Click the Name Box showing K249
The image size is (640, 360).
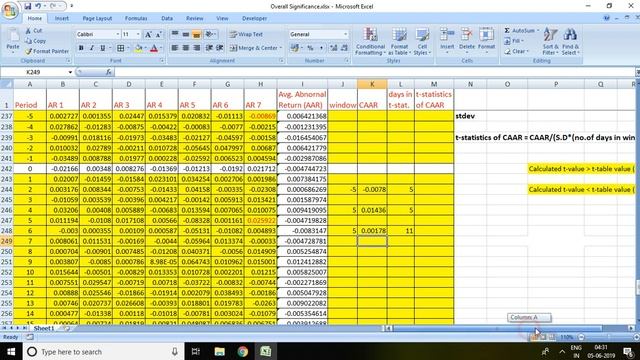click(33, 72)
